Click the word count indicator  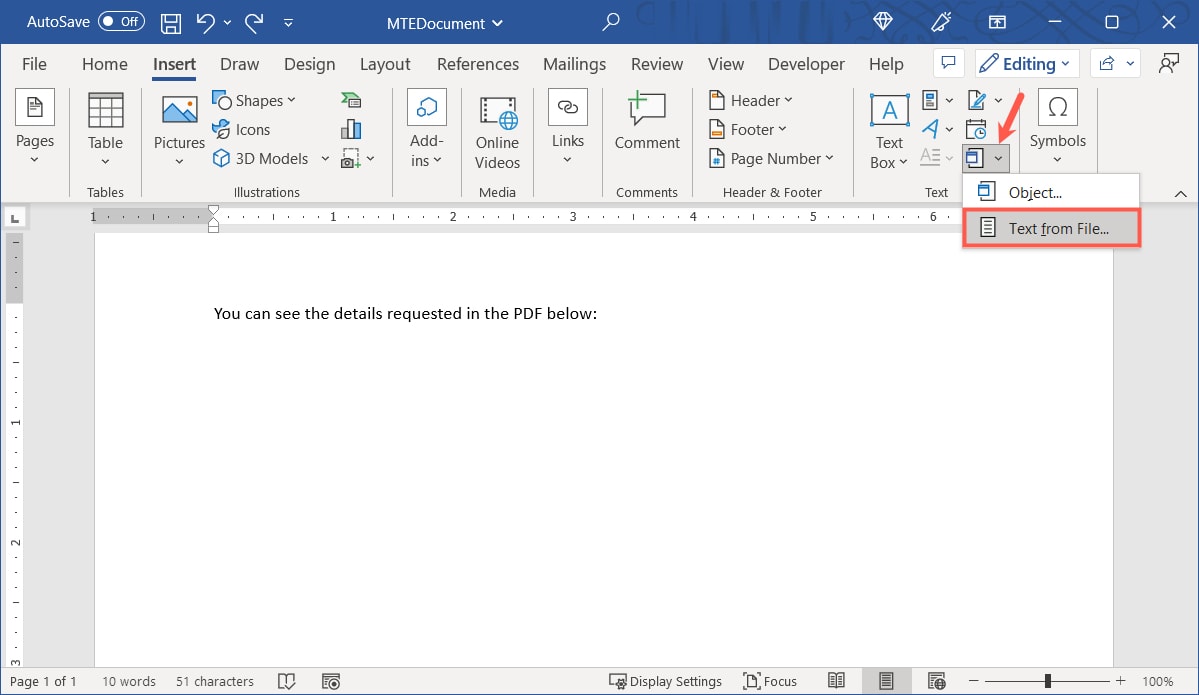(x=128, y=681)
